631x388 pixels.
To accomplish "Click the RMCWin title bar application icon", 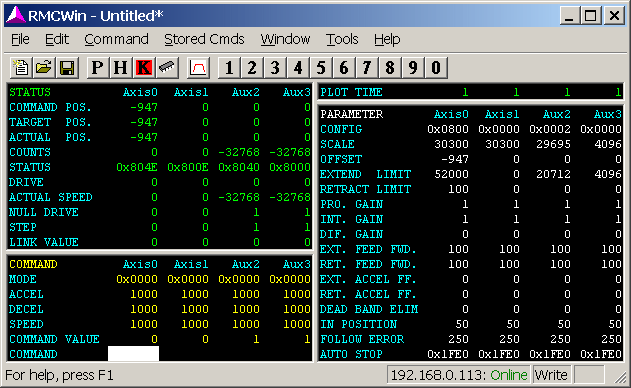I will point(16,15).
